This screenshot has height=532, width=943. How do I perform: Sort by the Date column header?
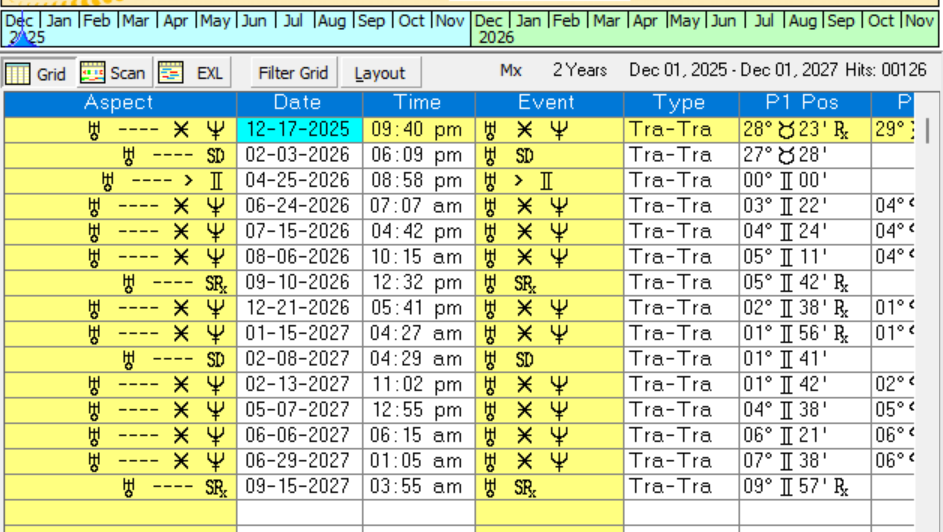point(298,103)
